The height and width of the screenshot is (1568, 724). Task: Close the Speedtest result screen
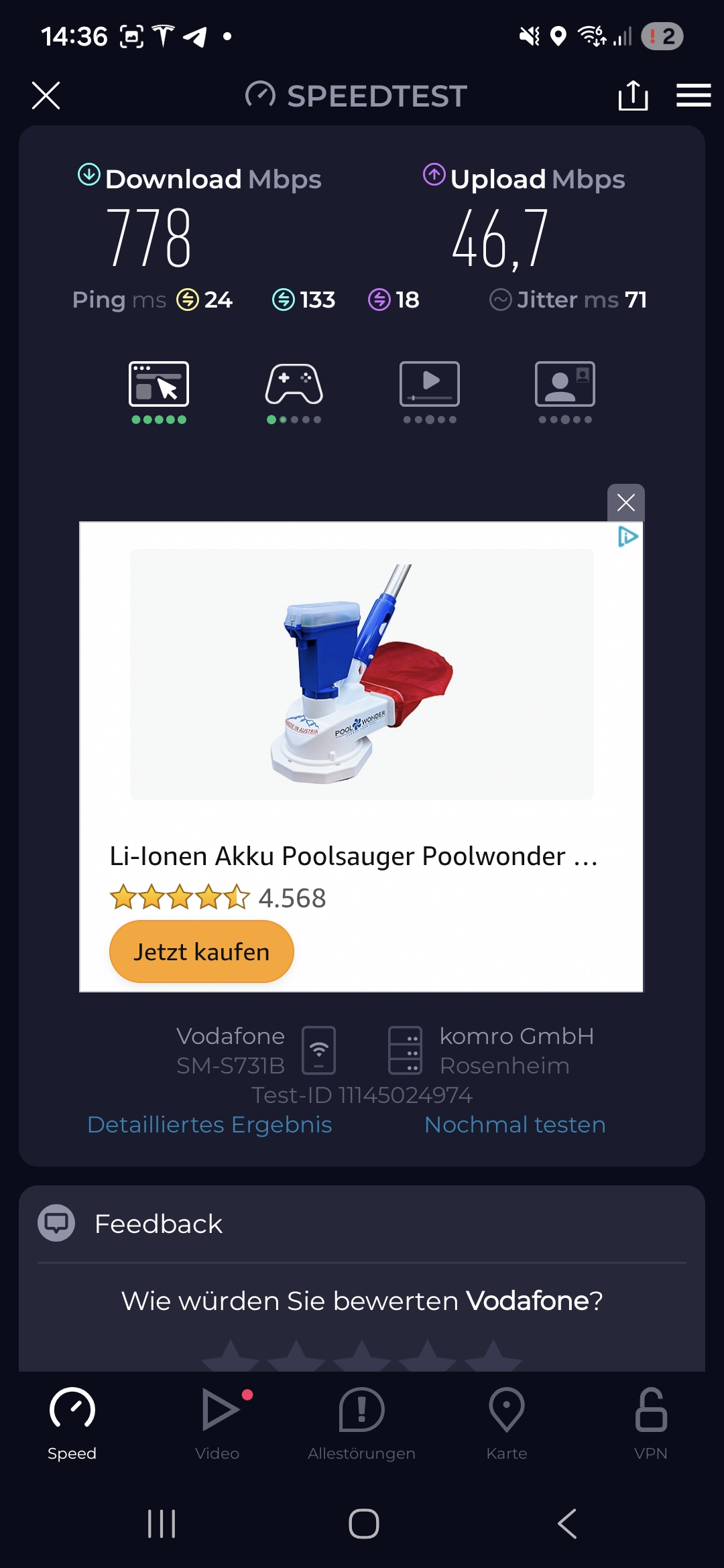click(x=46, y=95)
